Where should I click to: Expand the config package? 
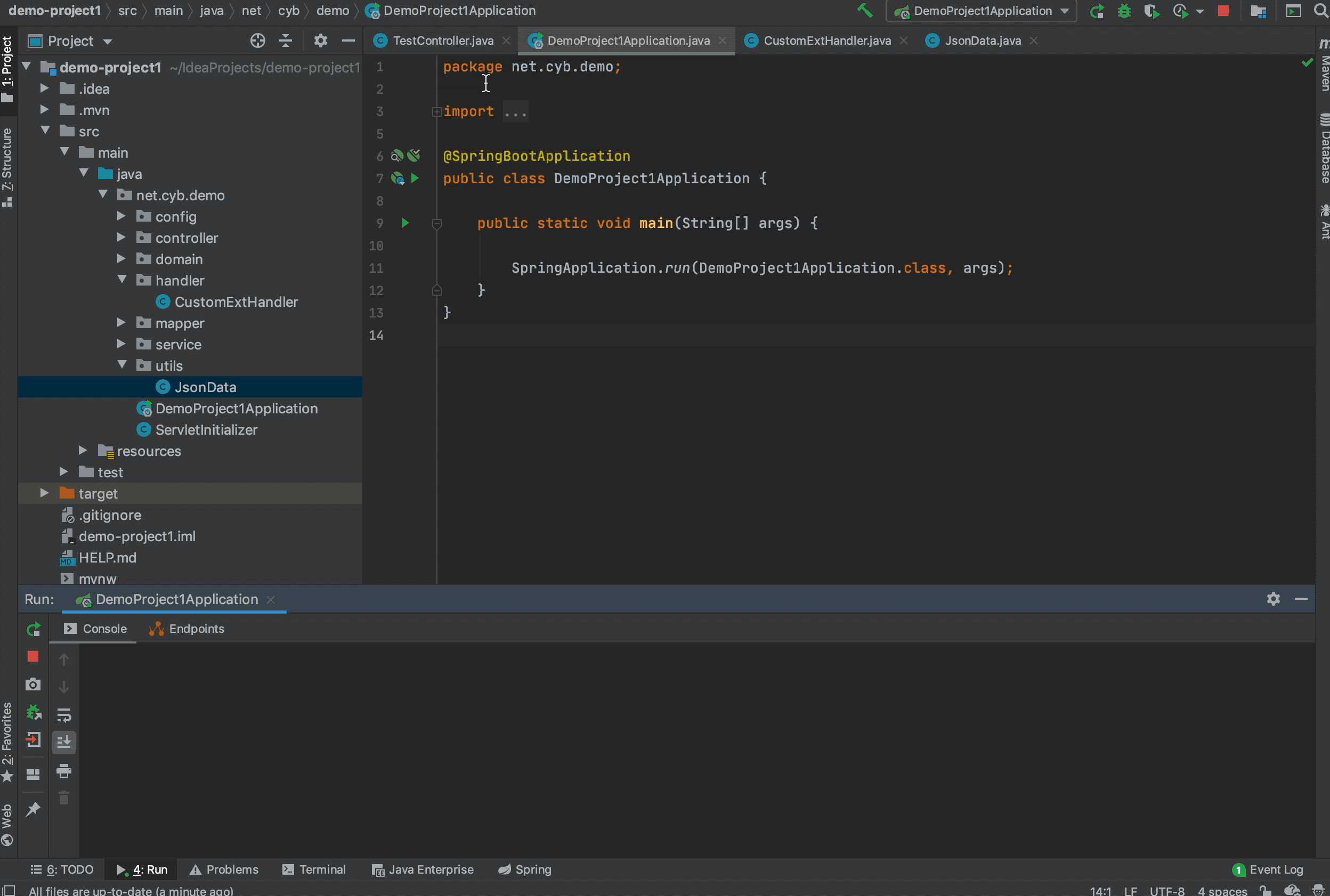pyautogui.click(x=120, y=216)
